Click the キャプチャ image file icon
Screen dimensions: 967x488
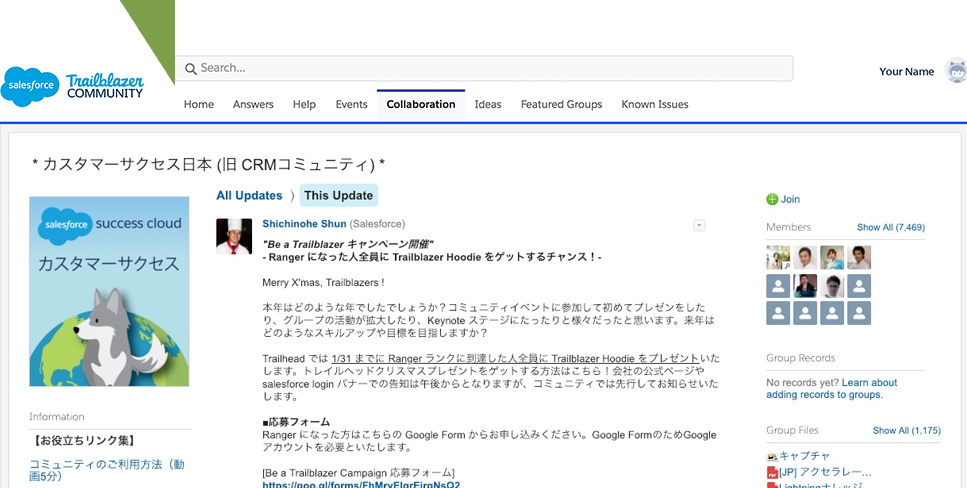[x=772, y=457]
